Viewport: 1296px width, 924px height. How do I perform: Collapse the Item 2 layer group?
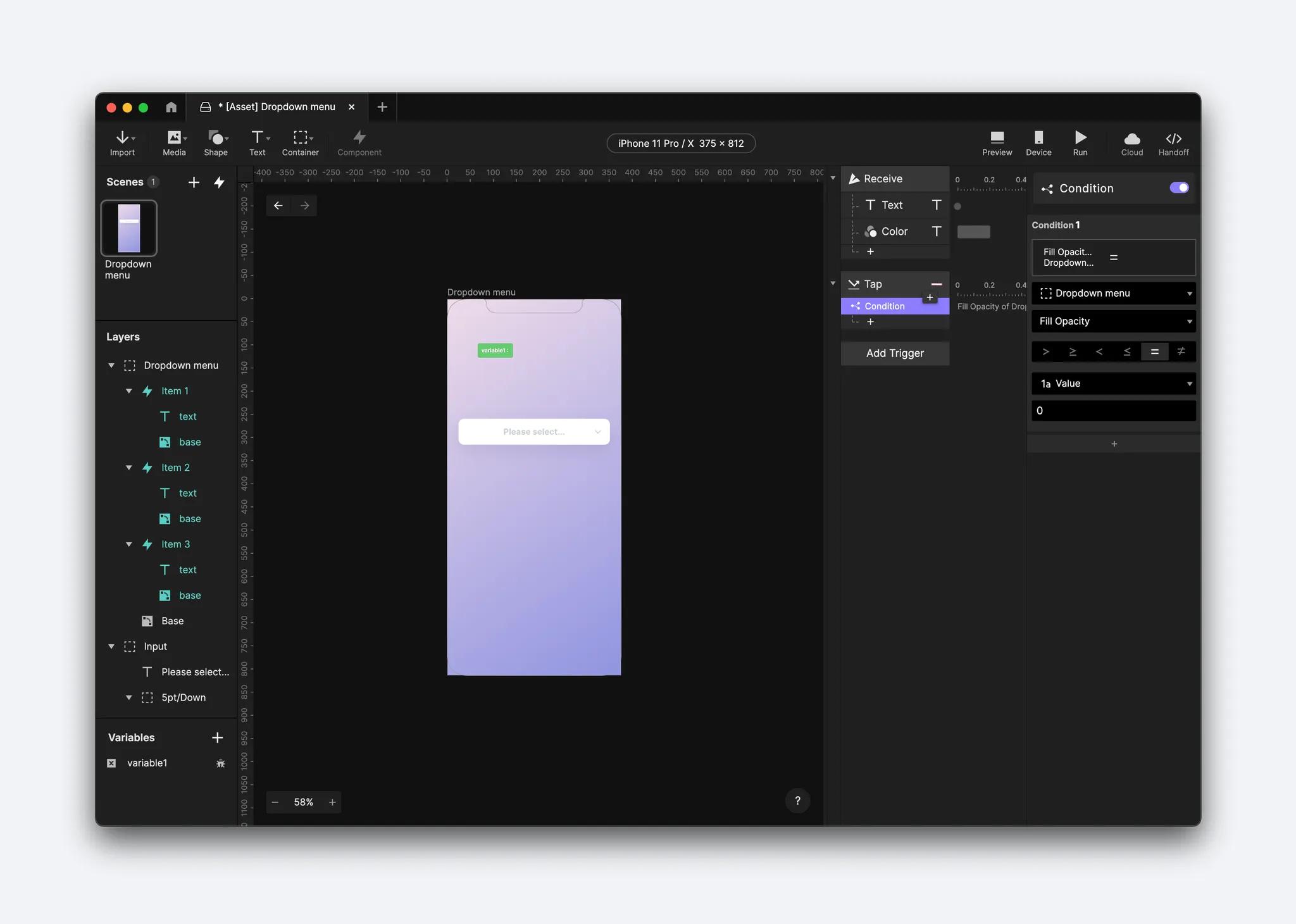click(129, 468)
